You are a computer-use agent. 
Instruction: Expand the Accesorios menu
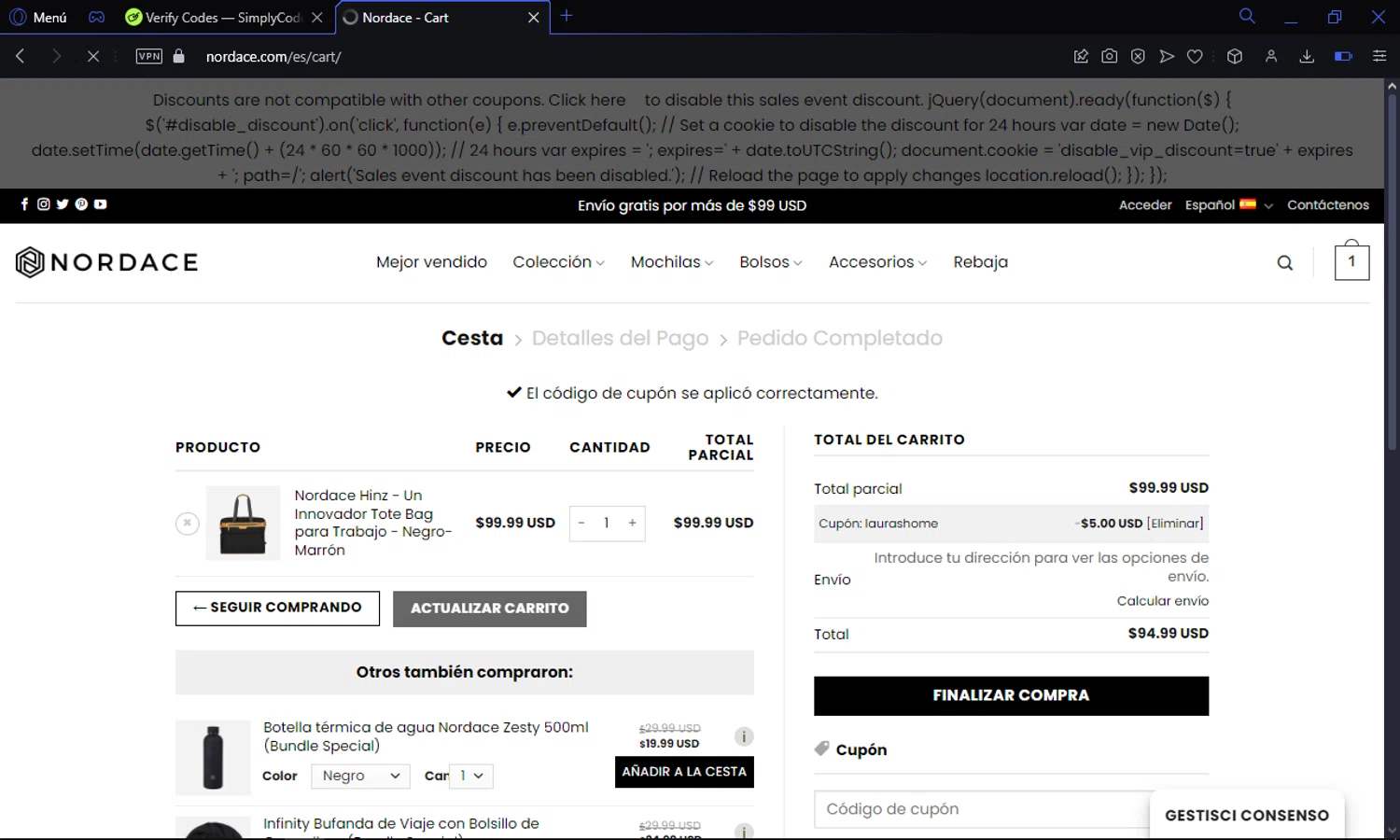877,262
